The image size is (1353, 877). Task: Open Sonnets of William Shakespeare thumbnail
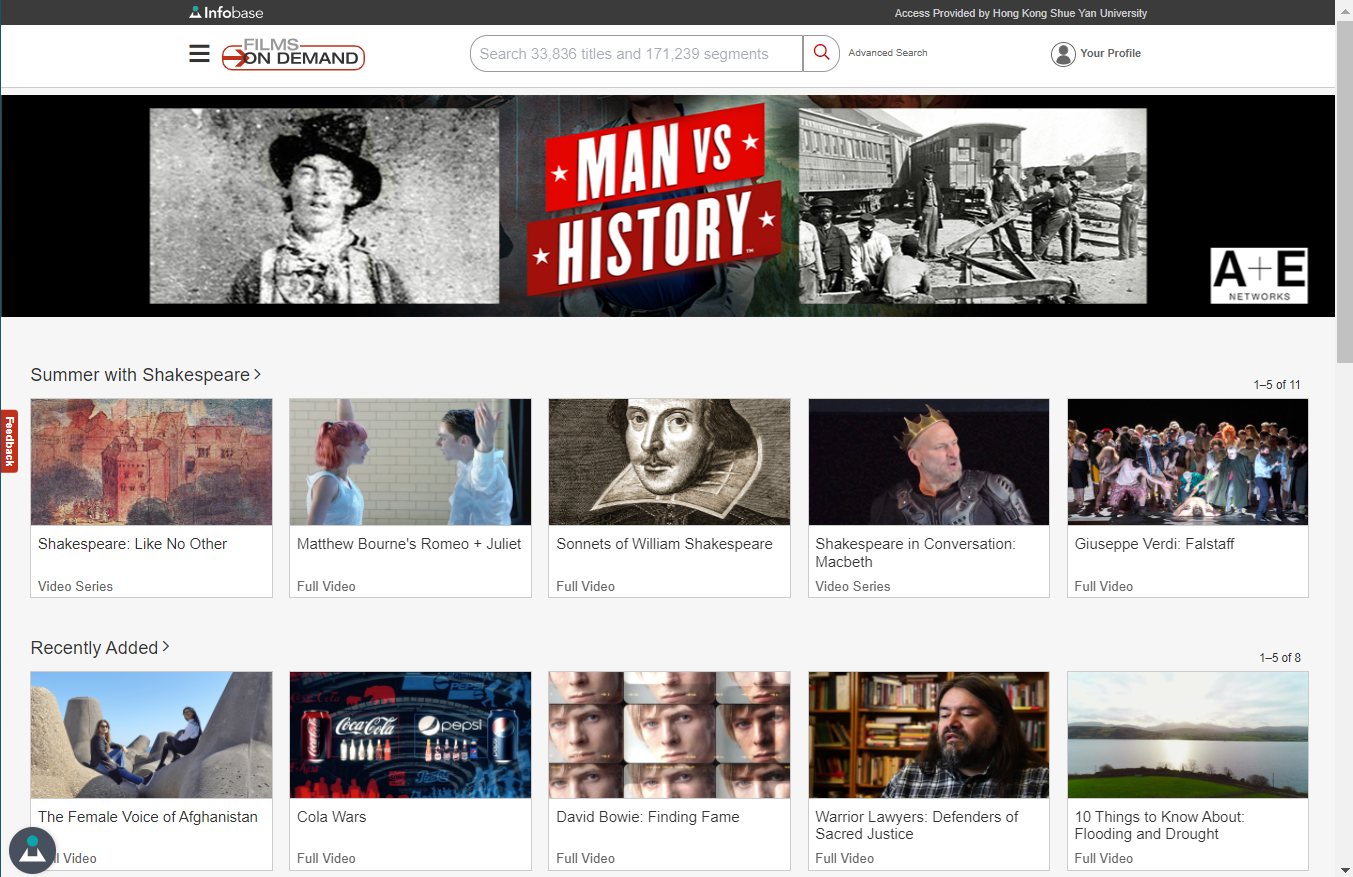tap(669, 462)
